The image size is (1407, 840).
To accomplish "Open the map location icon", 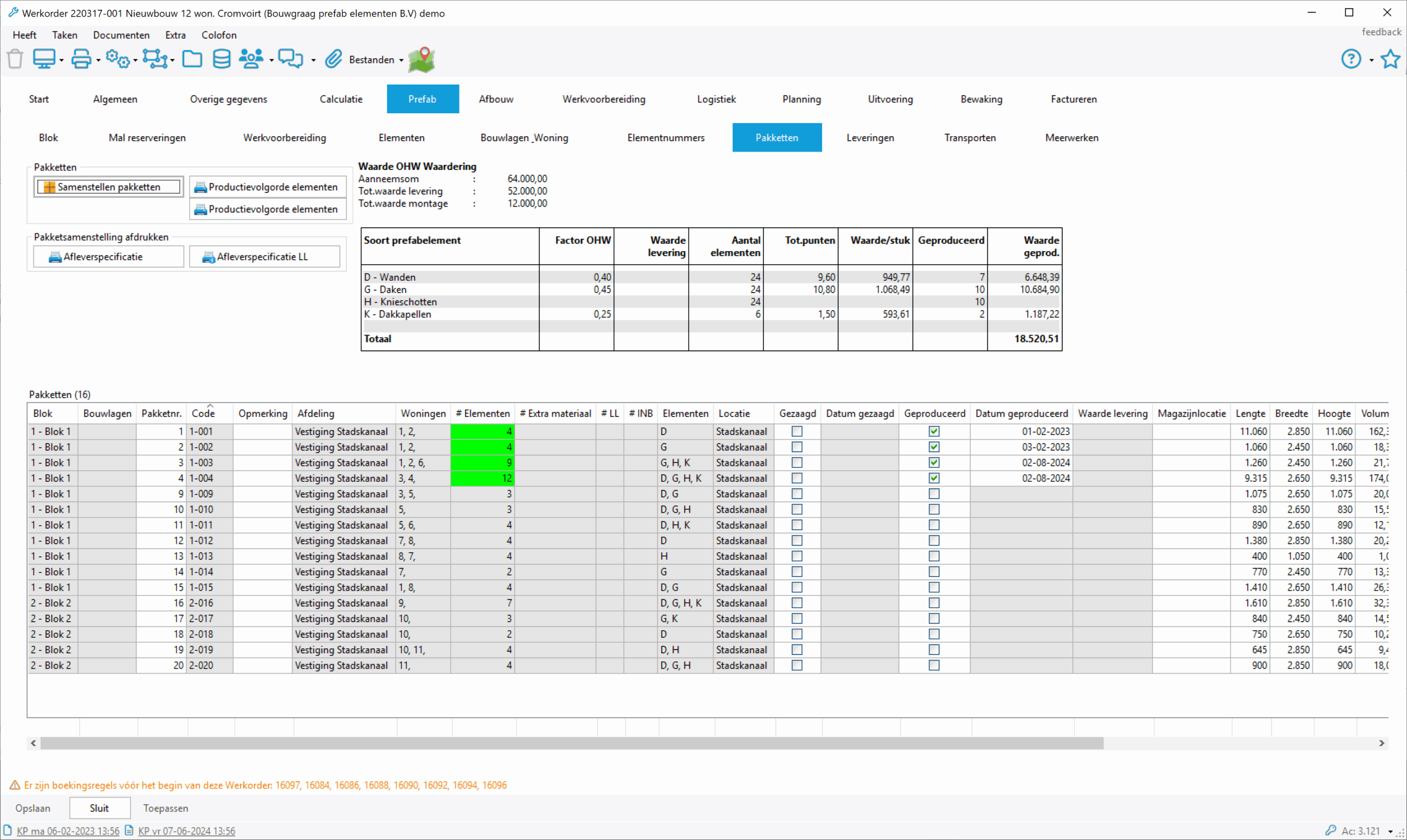I will click(x=421, y=59).
